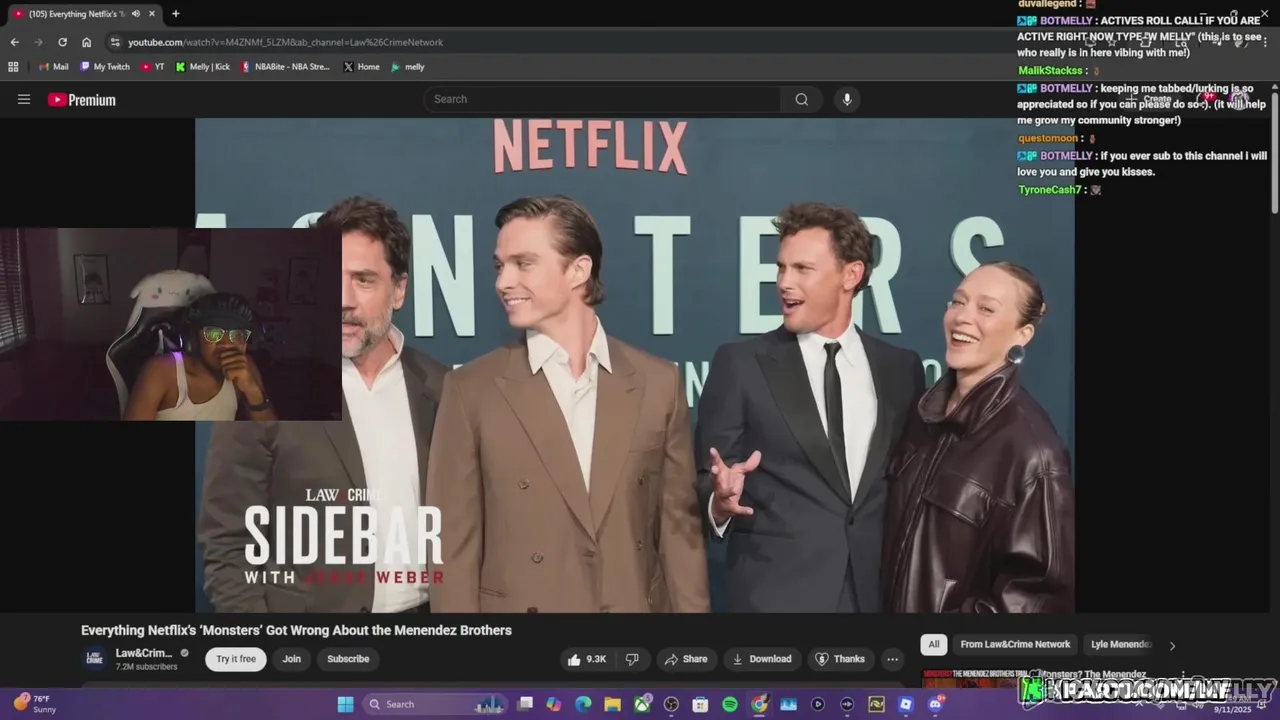Viewport: 1280px width, 720px height.
Task: Open more actions ellipsis below video
Action: coord(892,659)
